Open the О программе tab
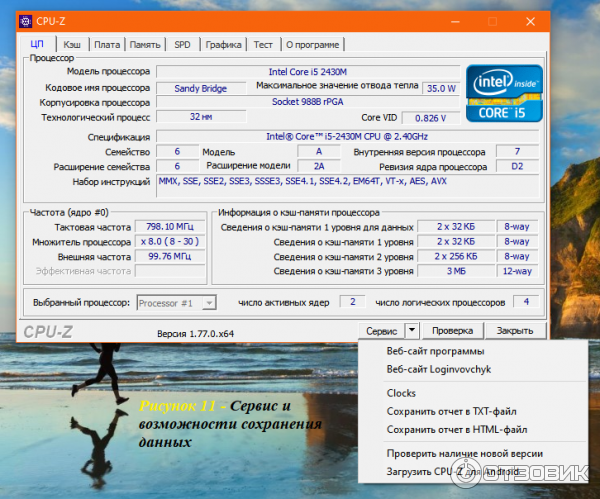The height and width of the screenshot is (499, 600). point(311,44)
